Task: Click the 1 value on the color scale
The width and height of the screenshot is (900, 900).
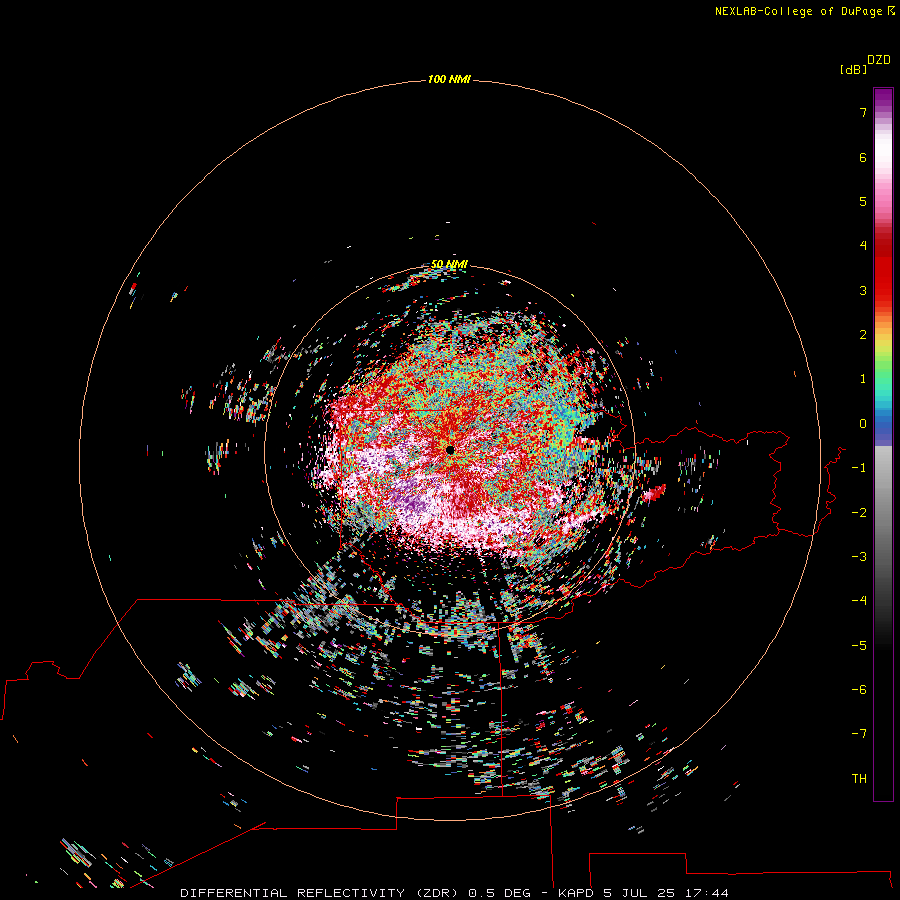Action: pos(863,379)
